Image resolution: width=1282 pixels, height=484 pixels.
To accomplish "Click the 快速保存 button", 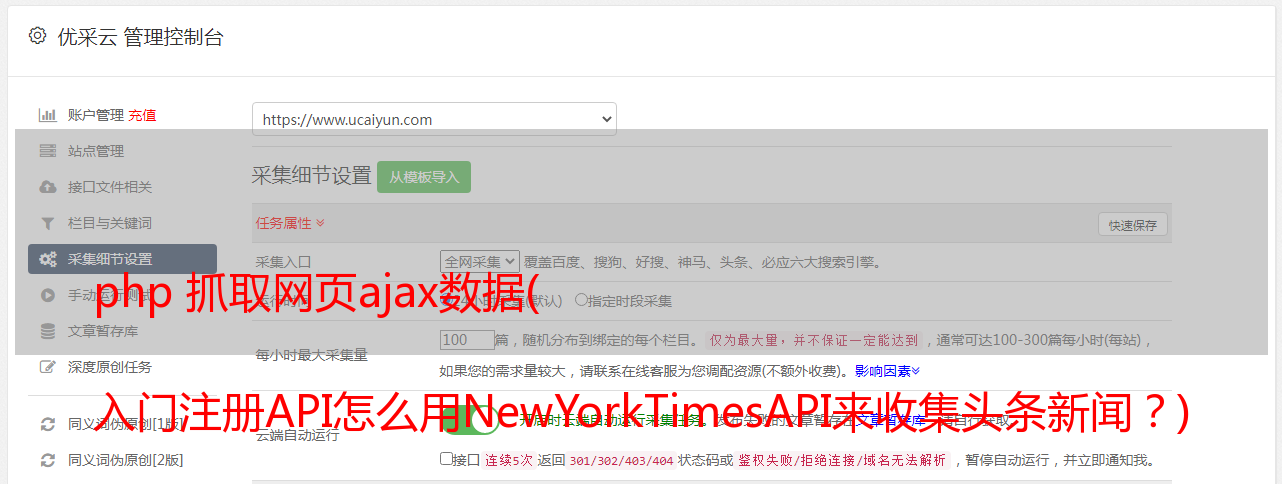I will coord(1133,225).
